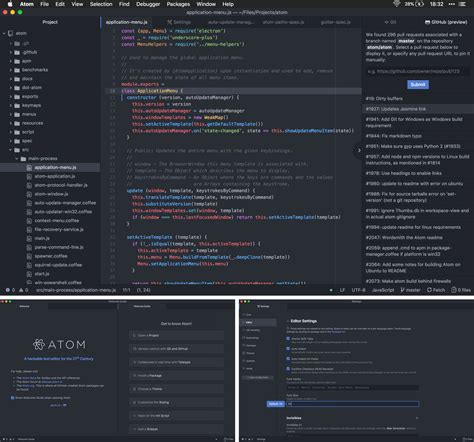The height and width of the screenshot is (442, 474).
Task: Expand the Install a Package guide section
Action: (176, 376)
